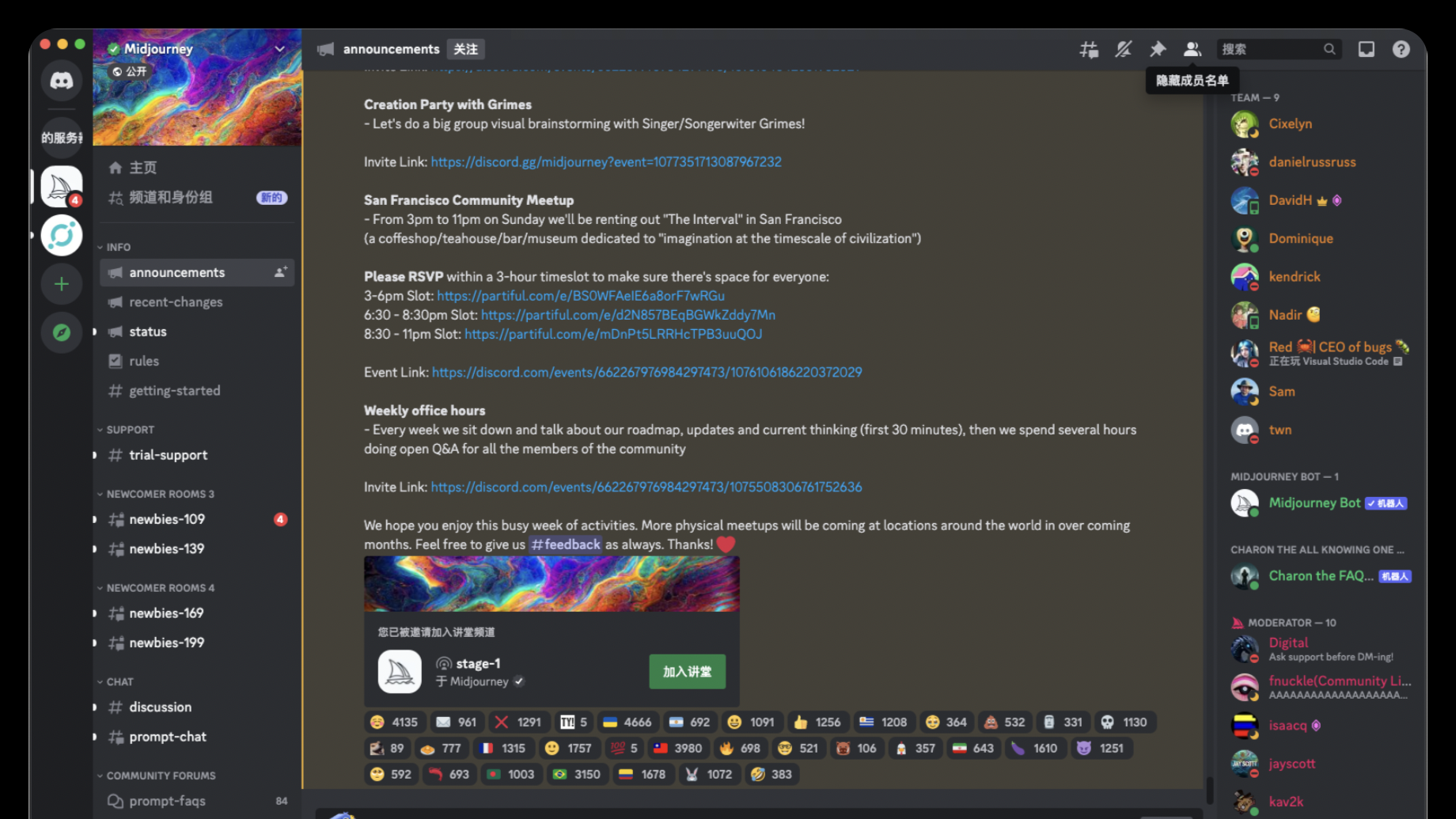Toggle the 1072 reaction
Viewport: 1456px width, 819px height.
coord(709,774)
